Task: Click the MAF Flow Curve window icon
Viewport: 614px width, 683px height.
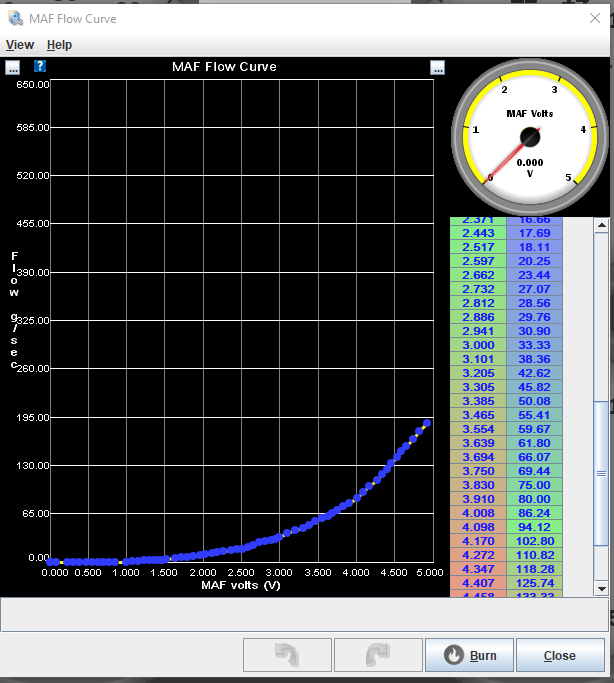Action: pyautogui.click(x=16, y=18)
